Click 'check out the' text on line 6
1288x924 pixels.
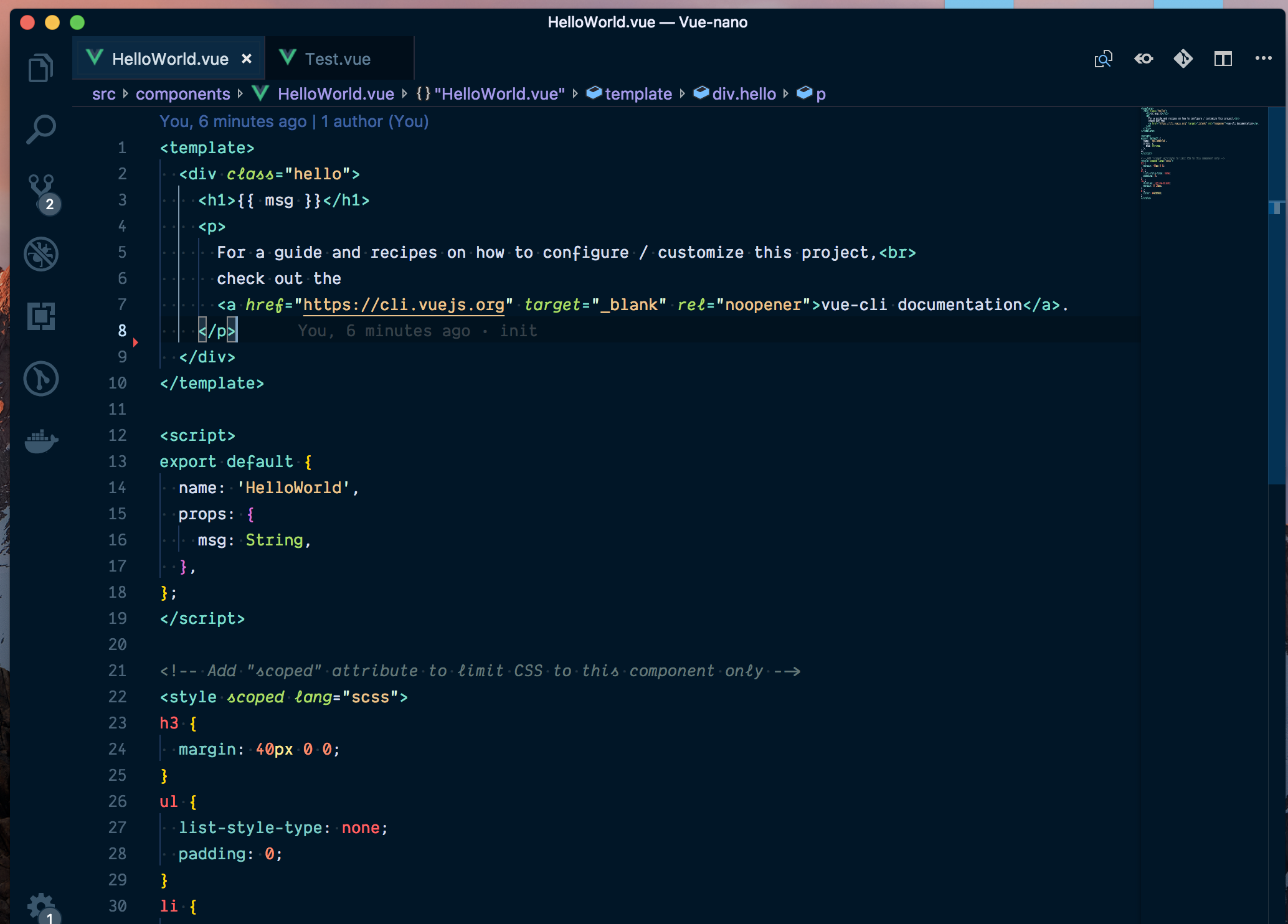coord(279,278)
